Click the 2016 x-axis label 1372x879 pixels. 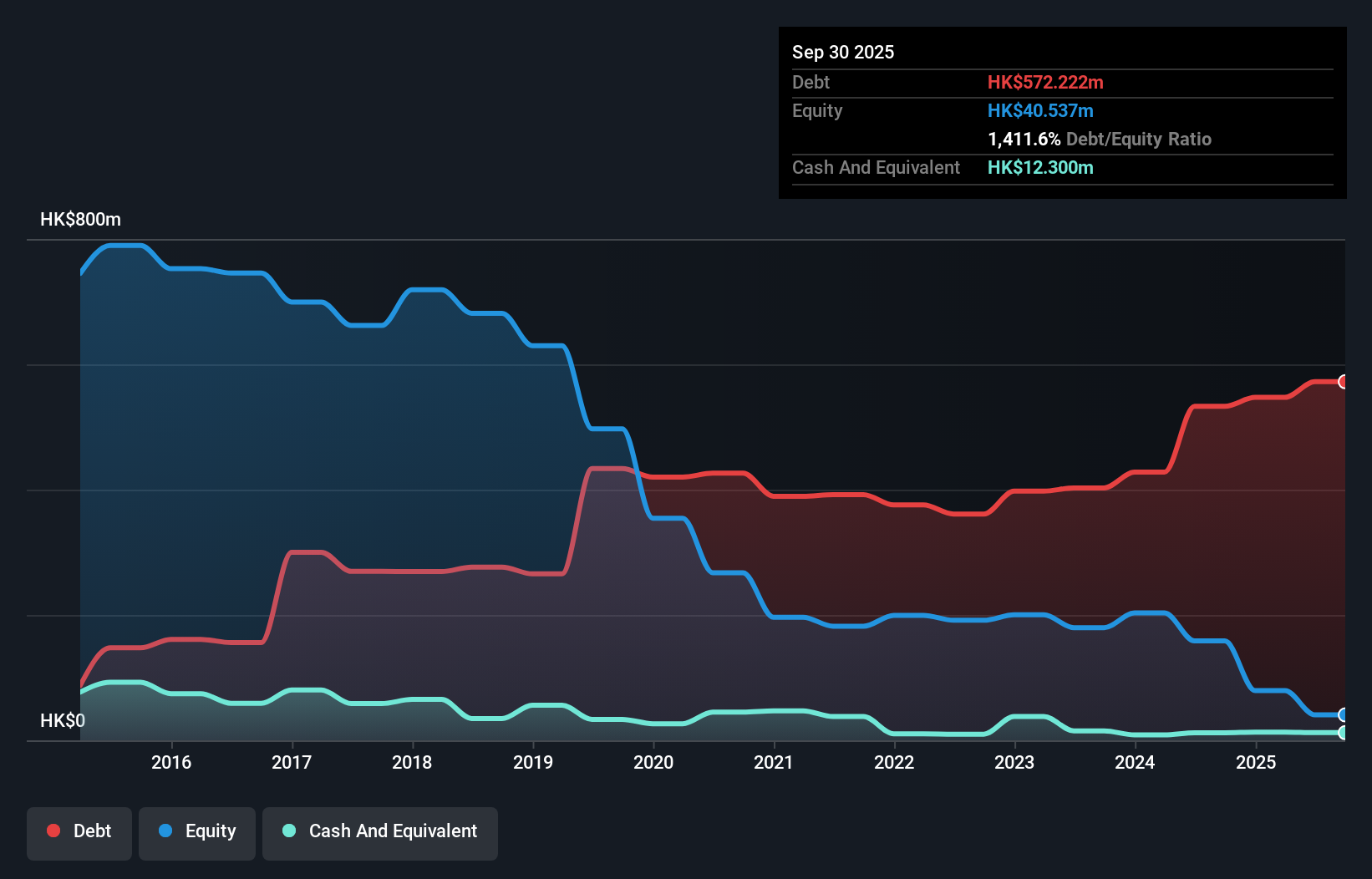171,762
